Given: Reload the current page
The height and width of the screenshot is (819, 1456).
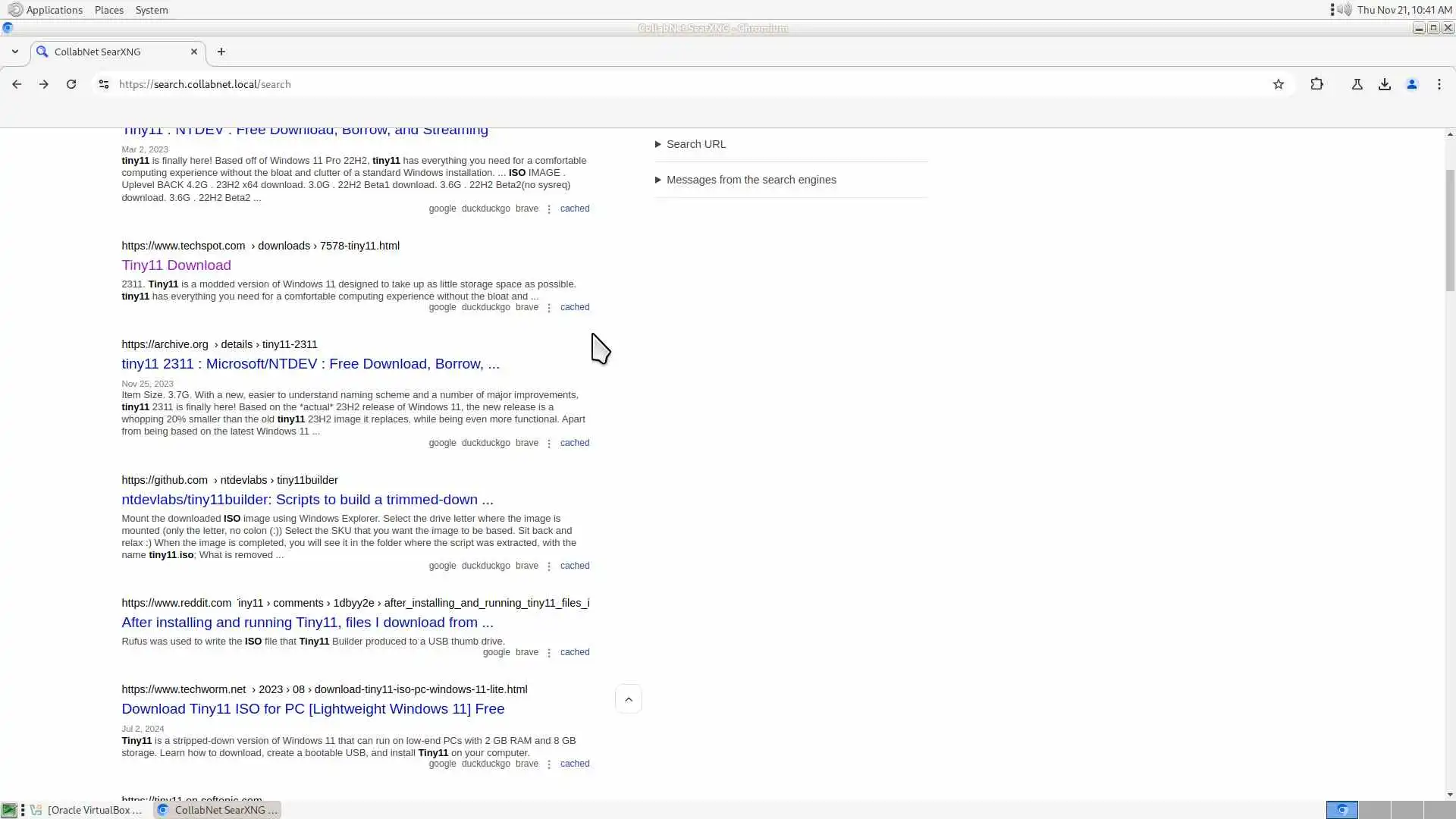Looking at the screenshot, I should click(x=71, y=84).
